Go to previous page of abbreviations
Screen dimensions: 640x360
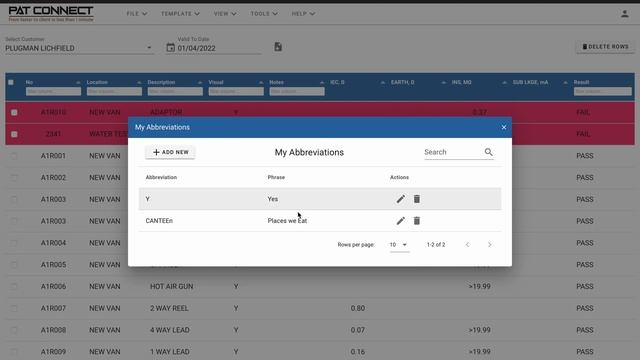pos(467,244)
